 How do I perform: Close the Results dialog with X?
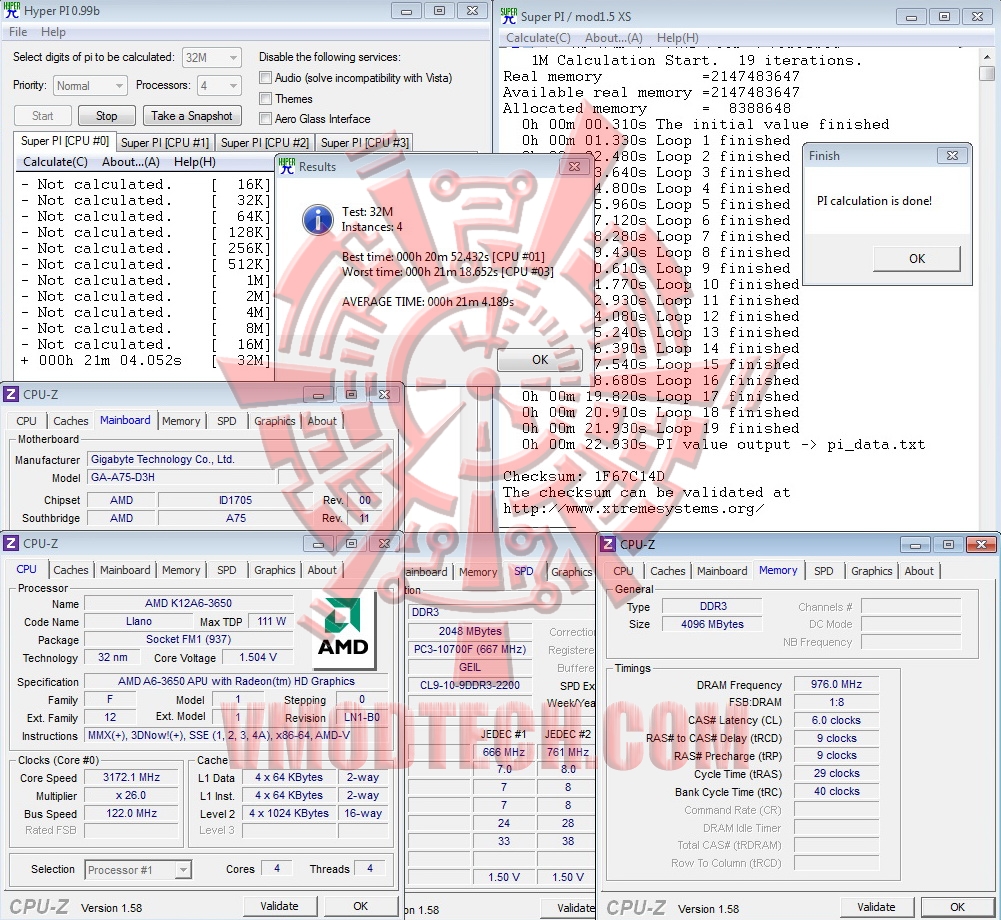coord(575,166)
